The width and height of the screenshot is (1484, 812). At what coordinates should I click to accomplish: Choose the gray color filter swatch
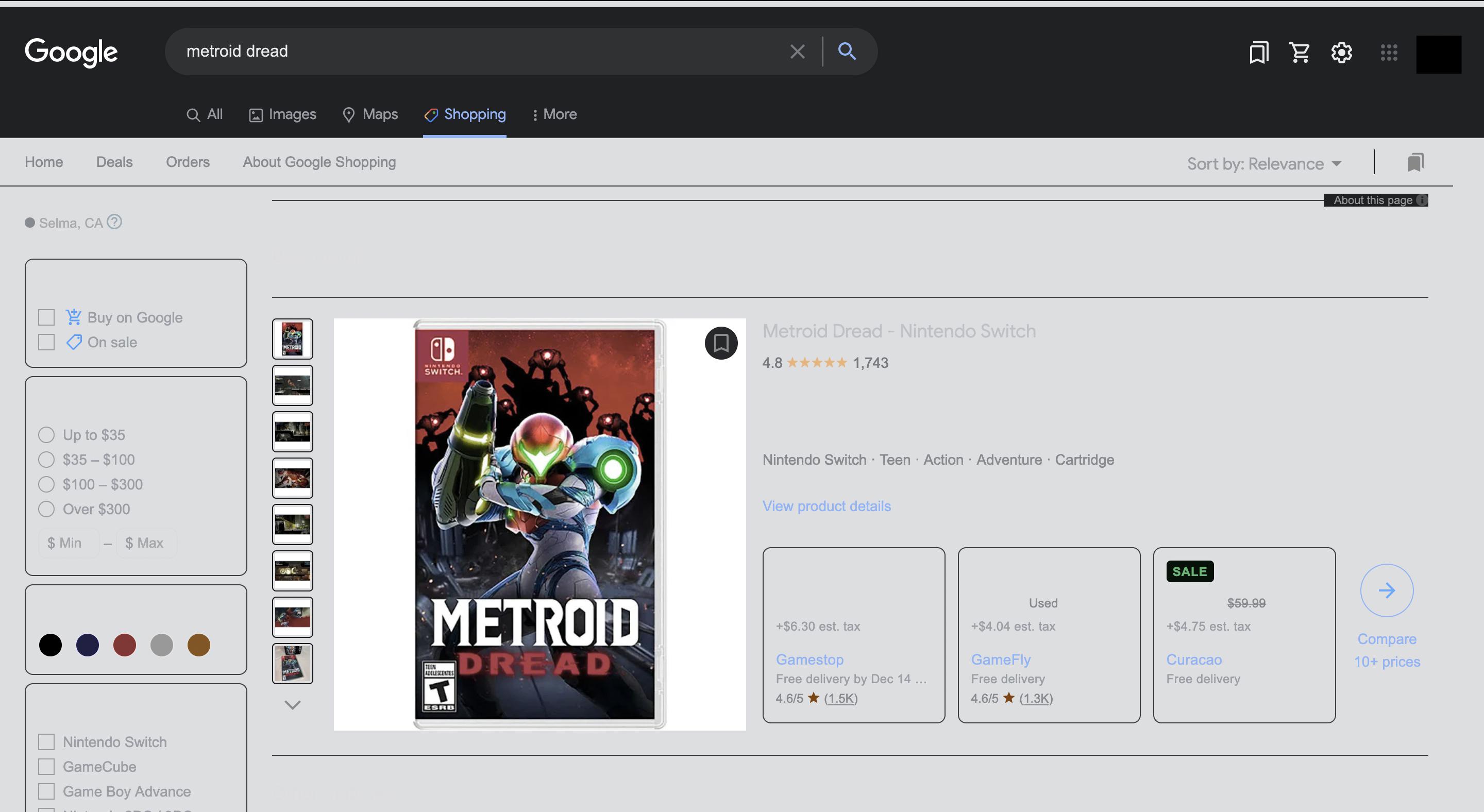pyautogui.click(x=162, y=645)
